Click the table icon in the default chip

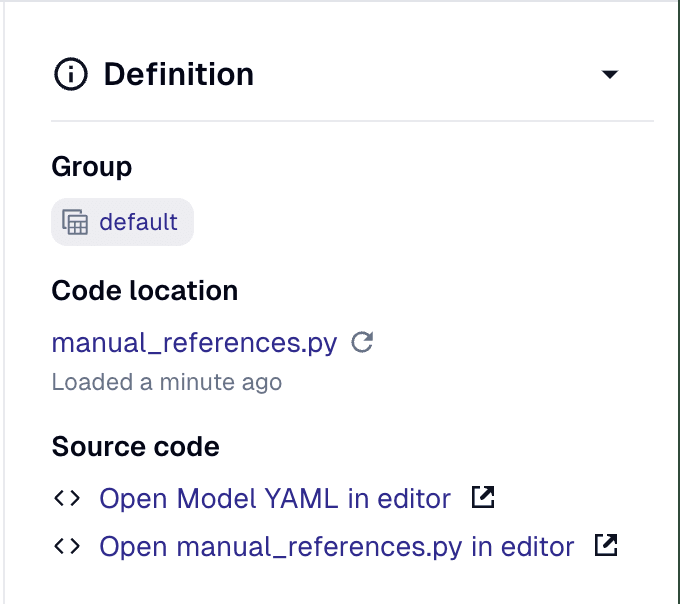point(75,222)
